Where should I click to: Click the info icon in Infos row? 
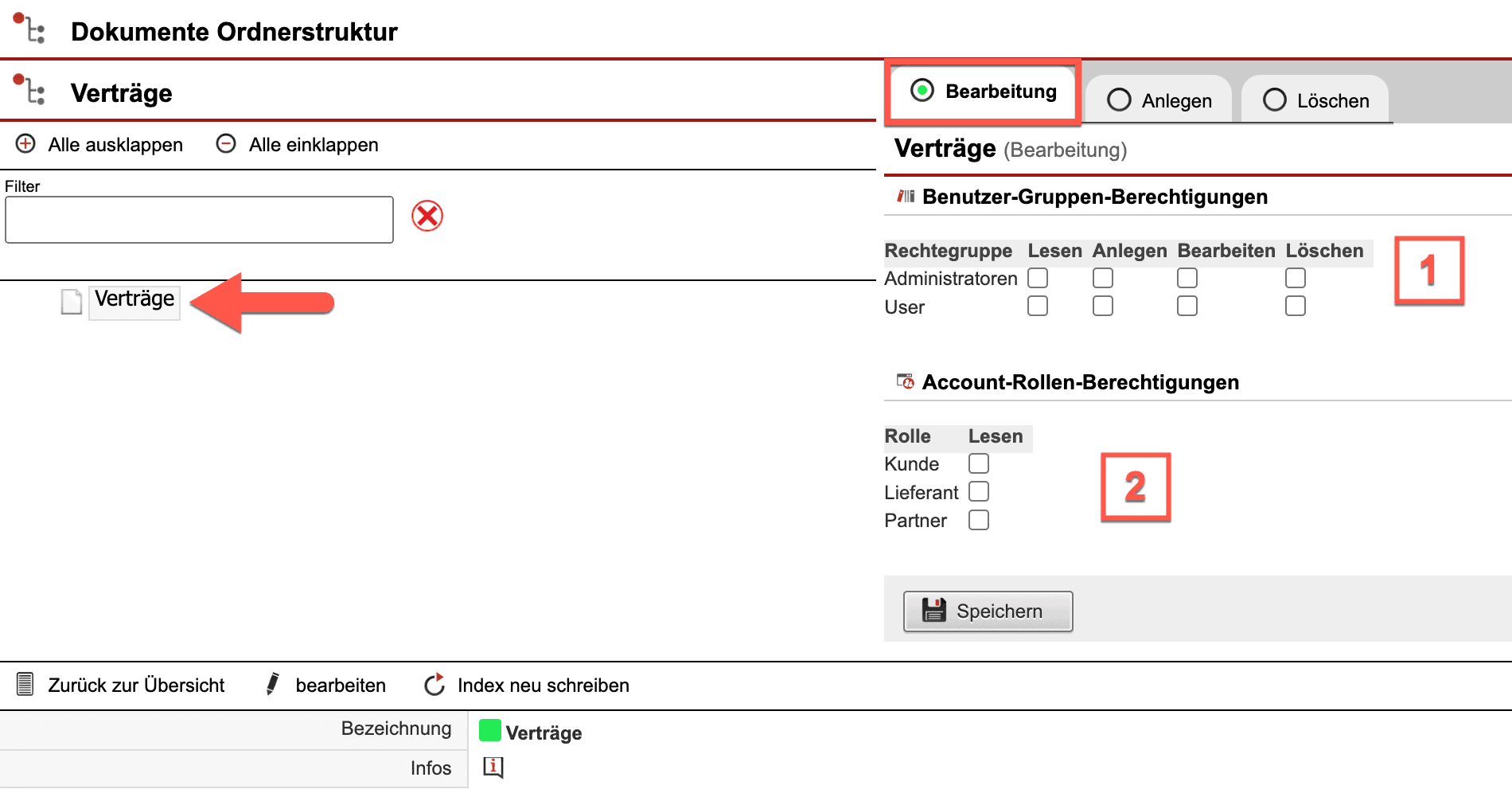493,768
